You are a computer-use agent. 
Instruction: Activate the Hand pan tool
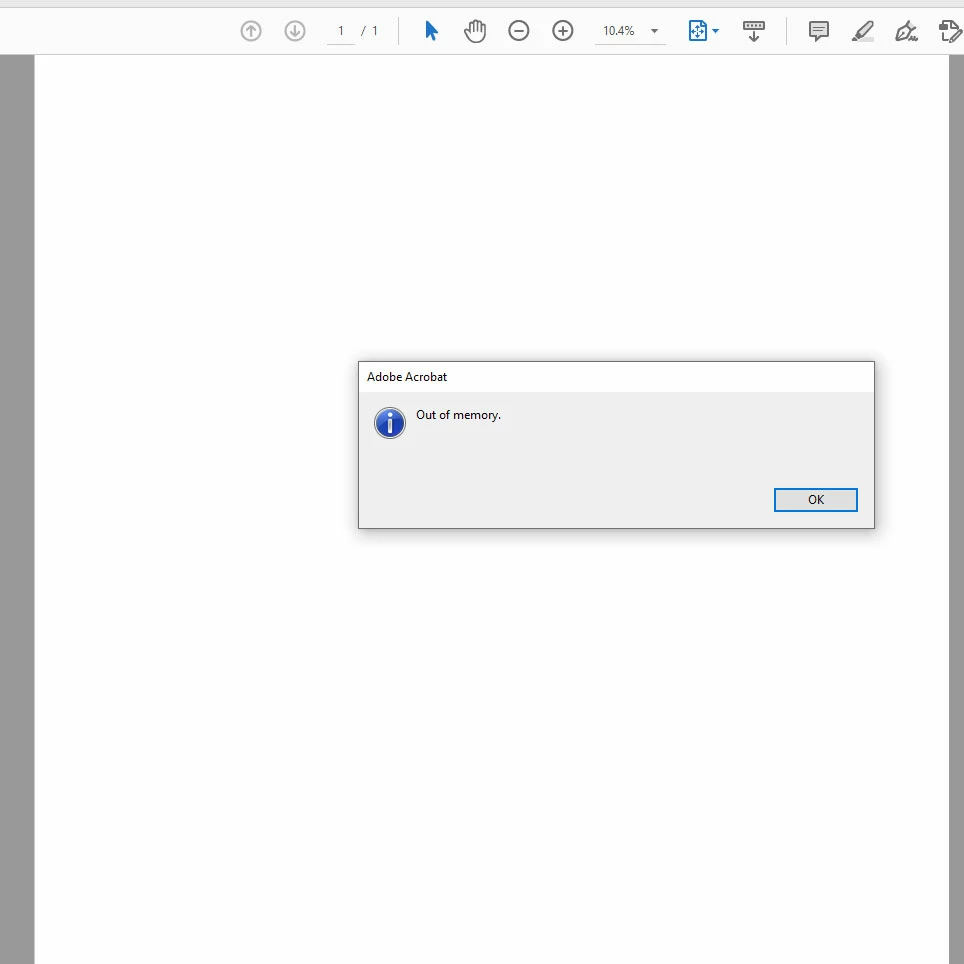tap(475, 31)
